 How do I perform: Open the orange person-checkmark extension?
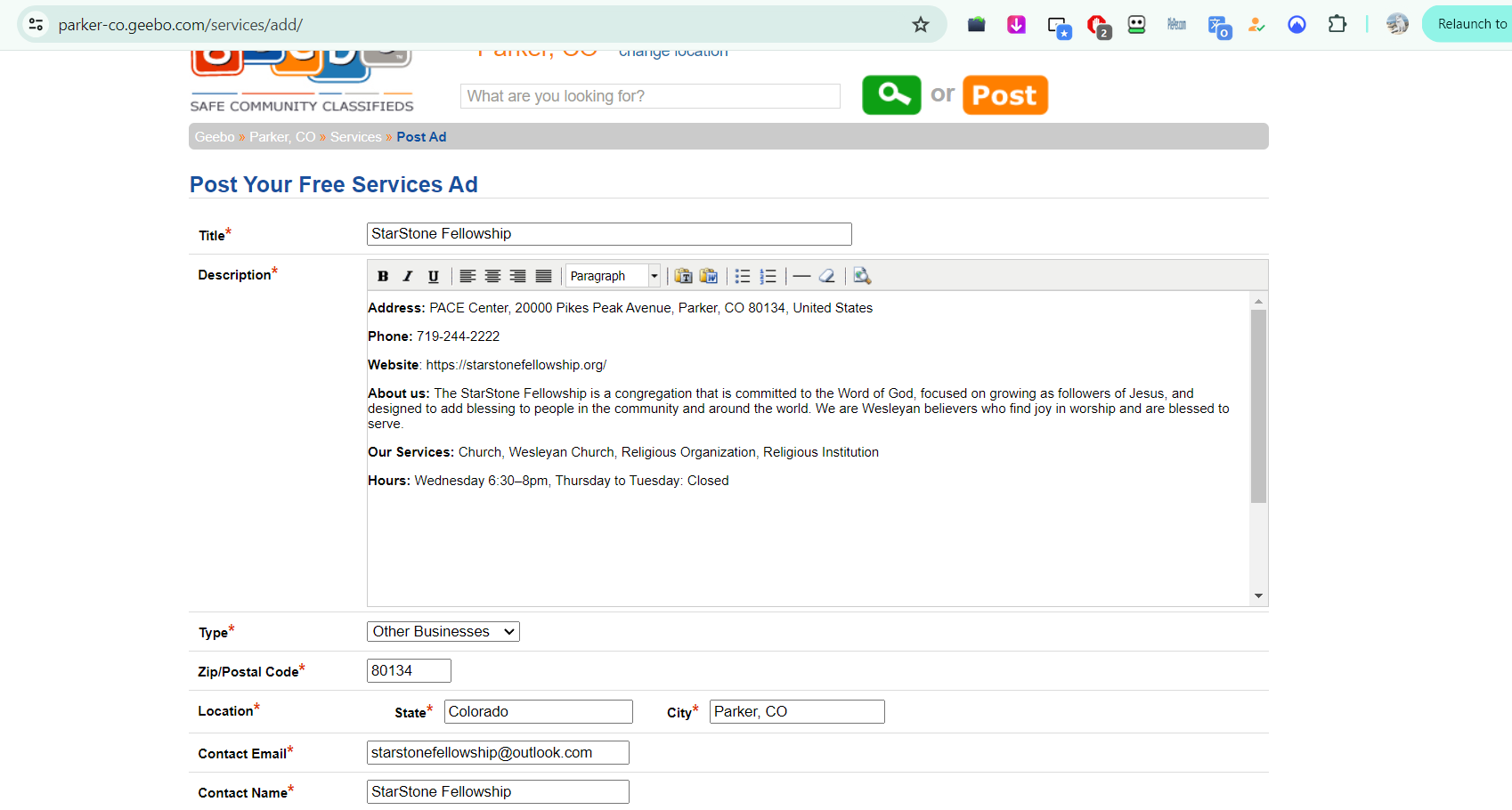(x=1256, y=25)
